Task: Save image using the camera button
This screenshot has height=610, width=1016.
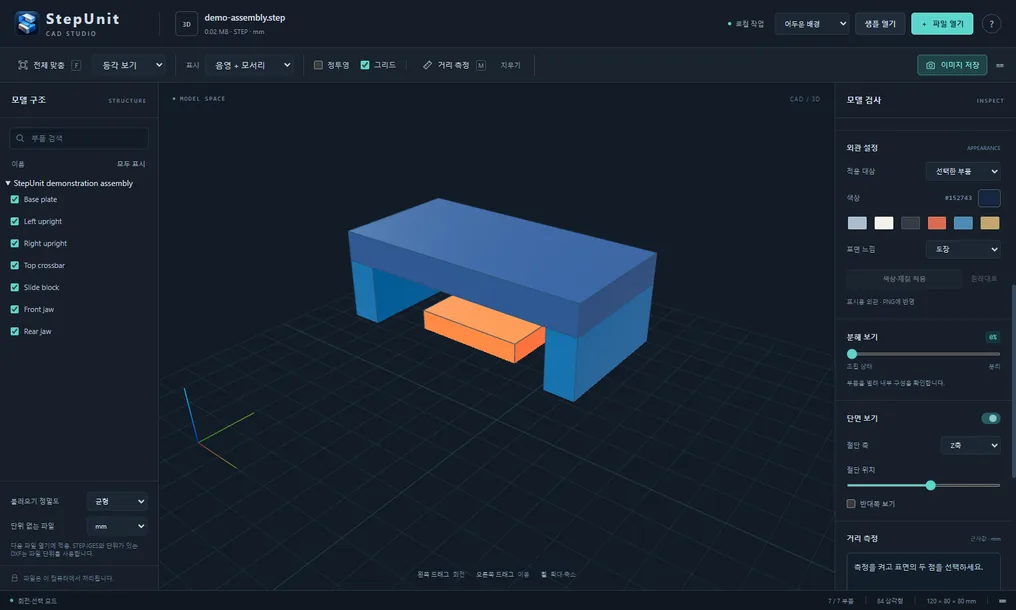Action: click(952, 65)
